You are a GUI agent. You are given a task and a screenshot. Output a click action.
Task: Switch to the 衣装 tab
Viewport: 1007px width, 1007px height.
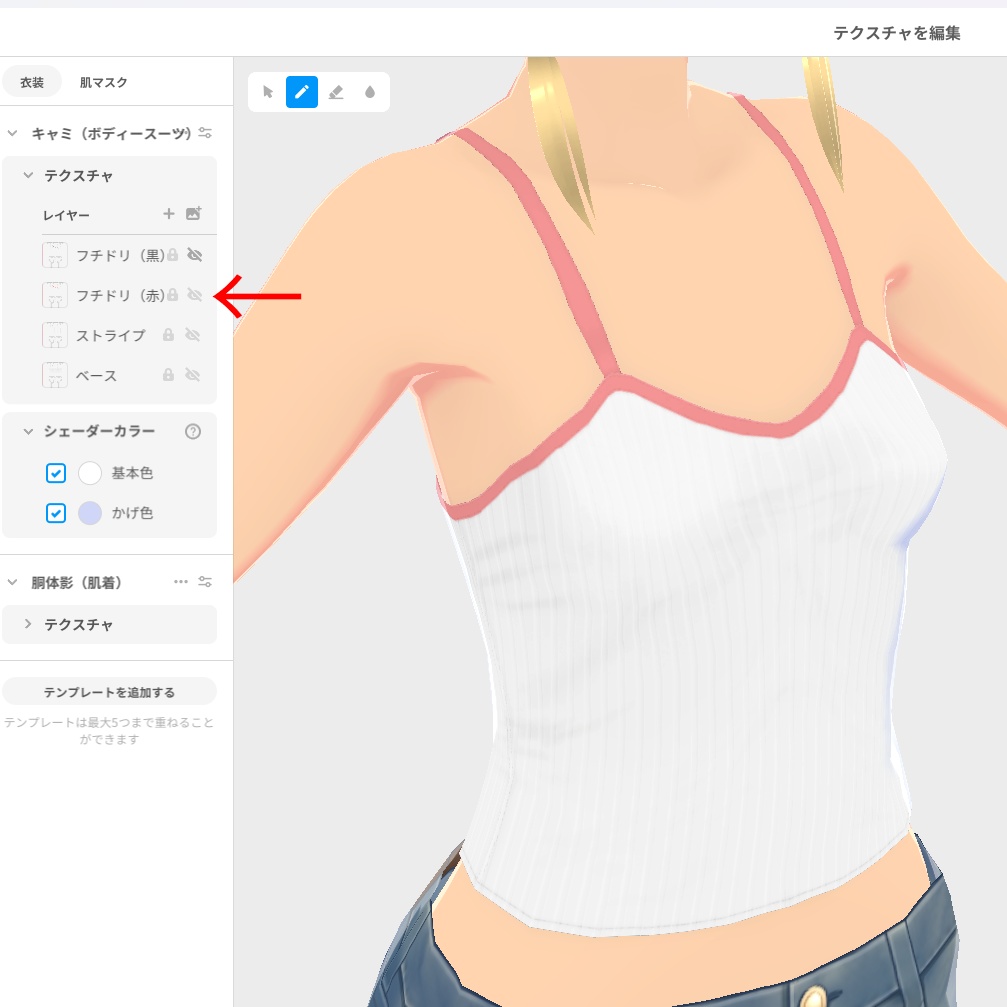[32, 82]
